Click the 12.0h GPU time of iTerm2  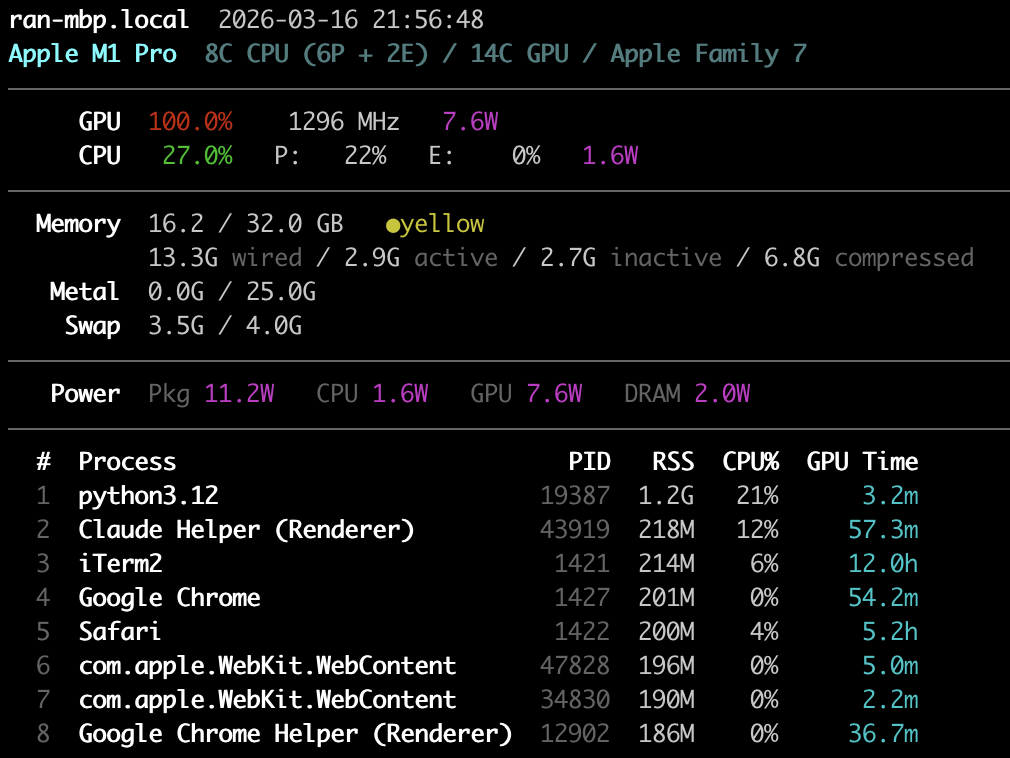(883, 564)
